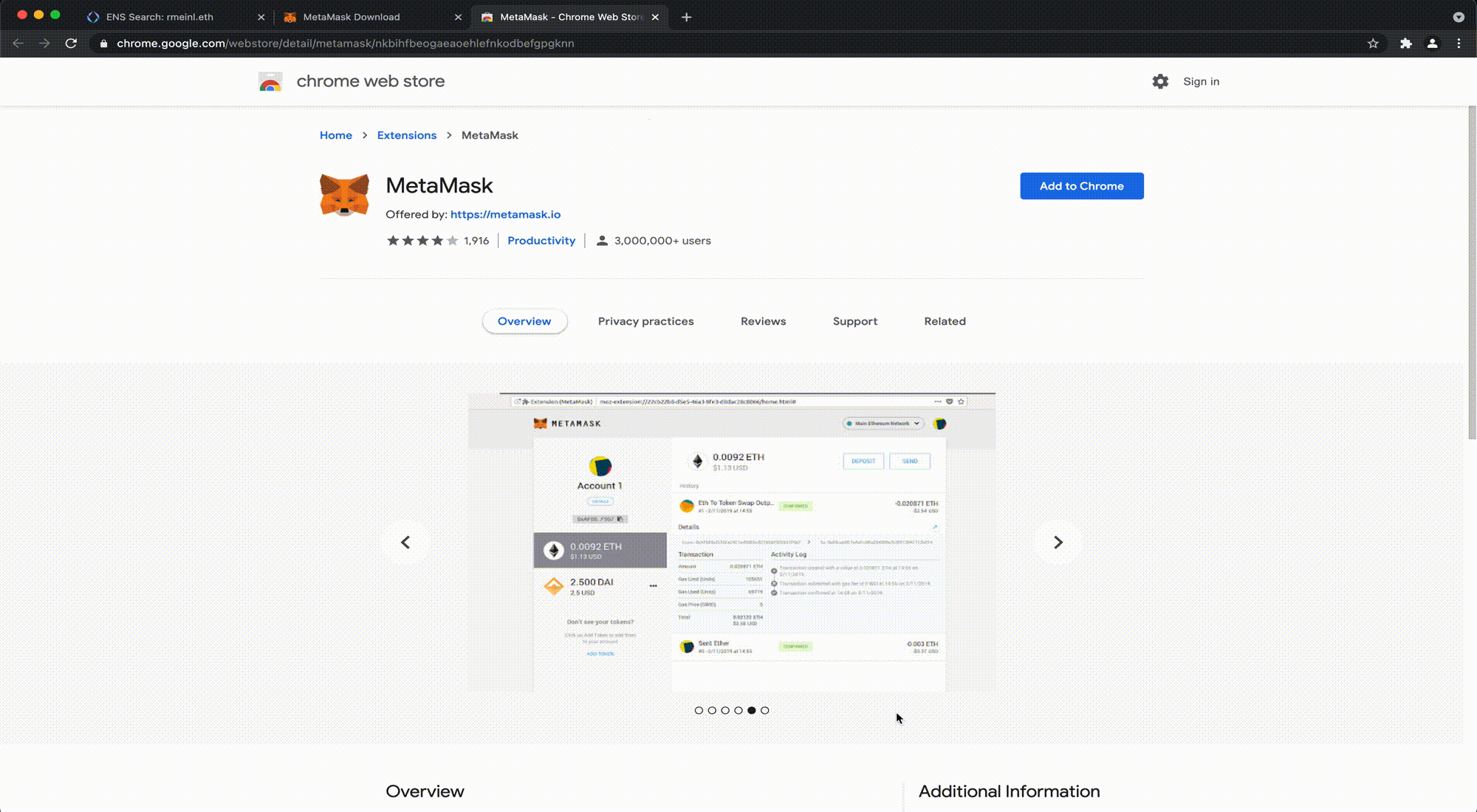This screenshot has width=1477, height=812.
Task: Go to Extensions breadcrumb
Action: (x=407, y=135)
